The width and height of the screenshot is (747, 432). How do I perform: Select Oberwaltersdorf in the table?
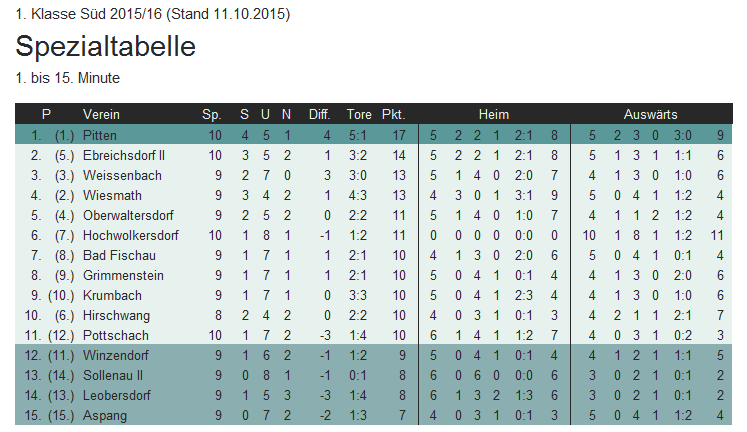pyautogui.click(x=128, y=215)
